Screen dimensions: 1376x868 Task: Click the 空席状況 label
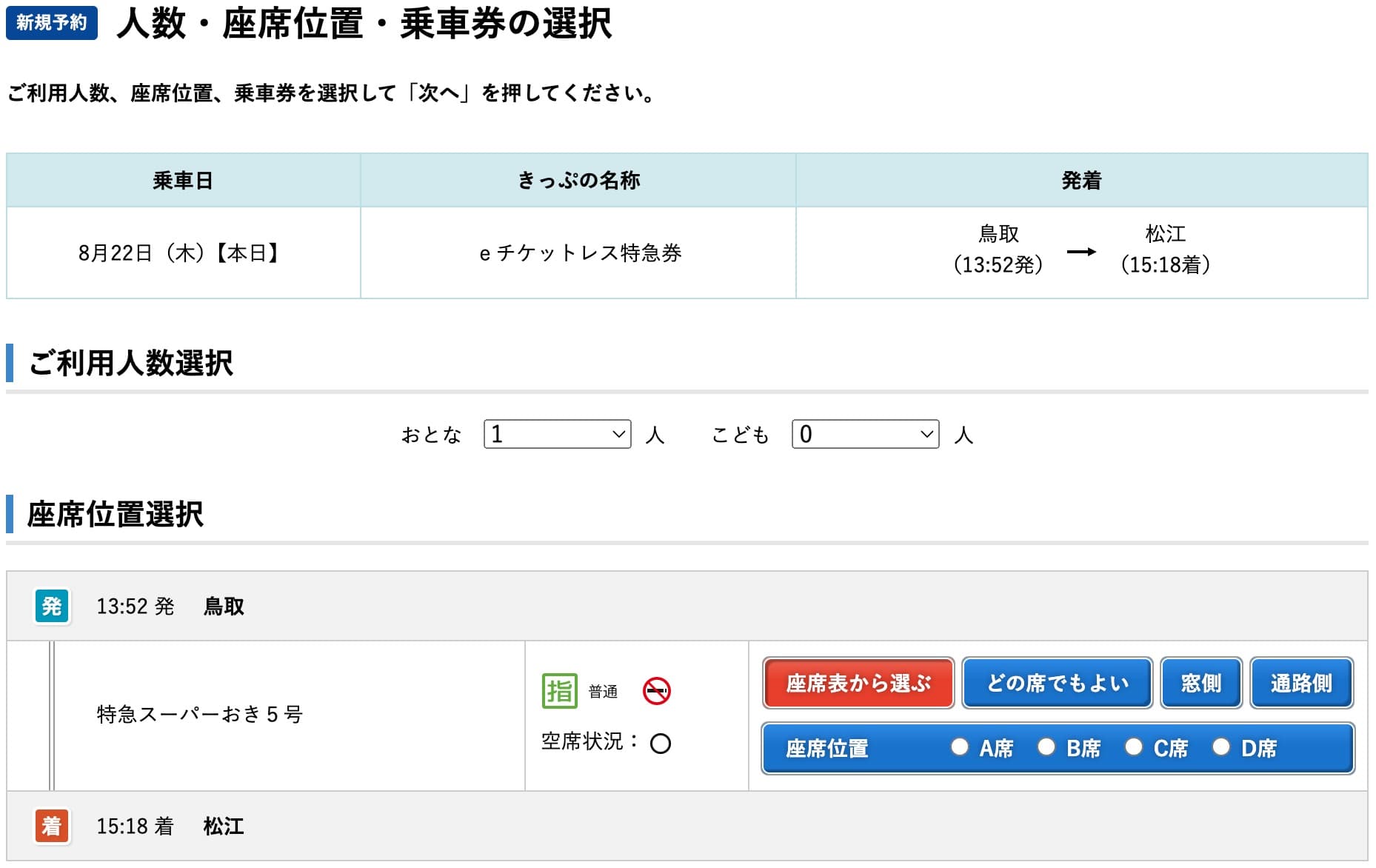tap(590, 741)
